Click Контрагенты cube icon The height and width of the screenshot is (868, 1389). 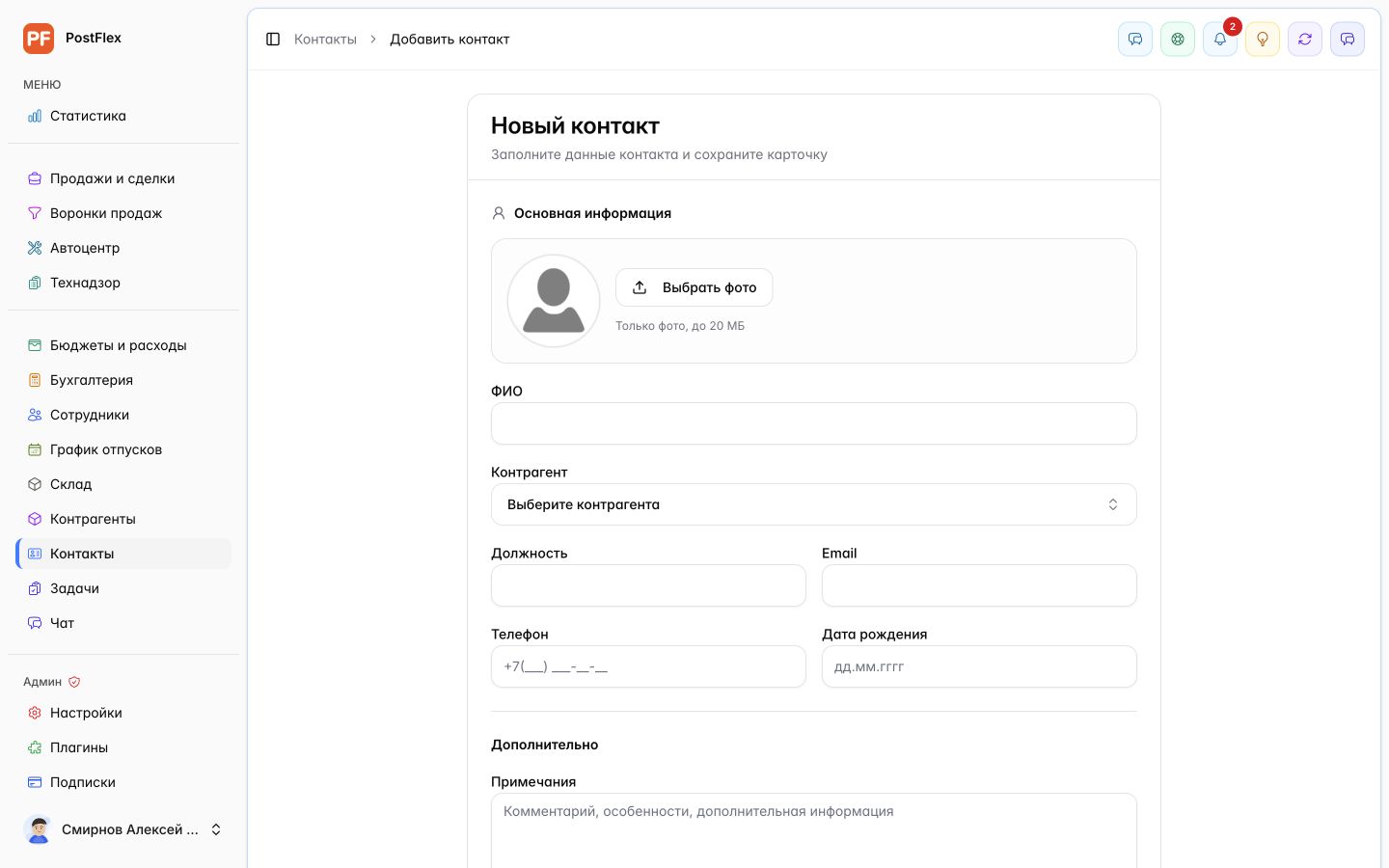coord(35,519)
